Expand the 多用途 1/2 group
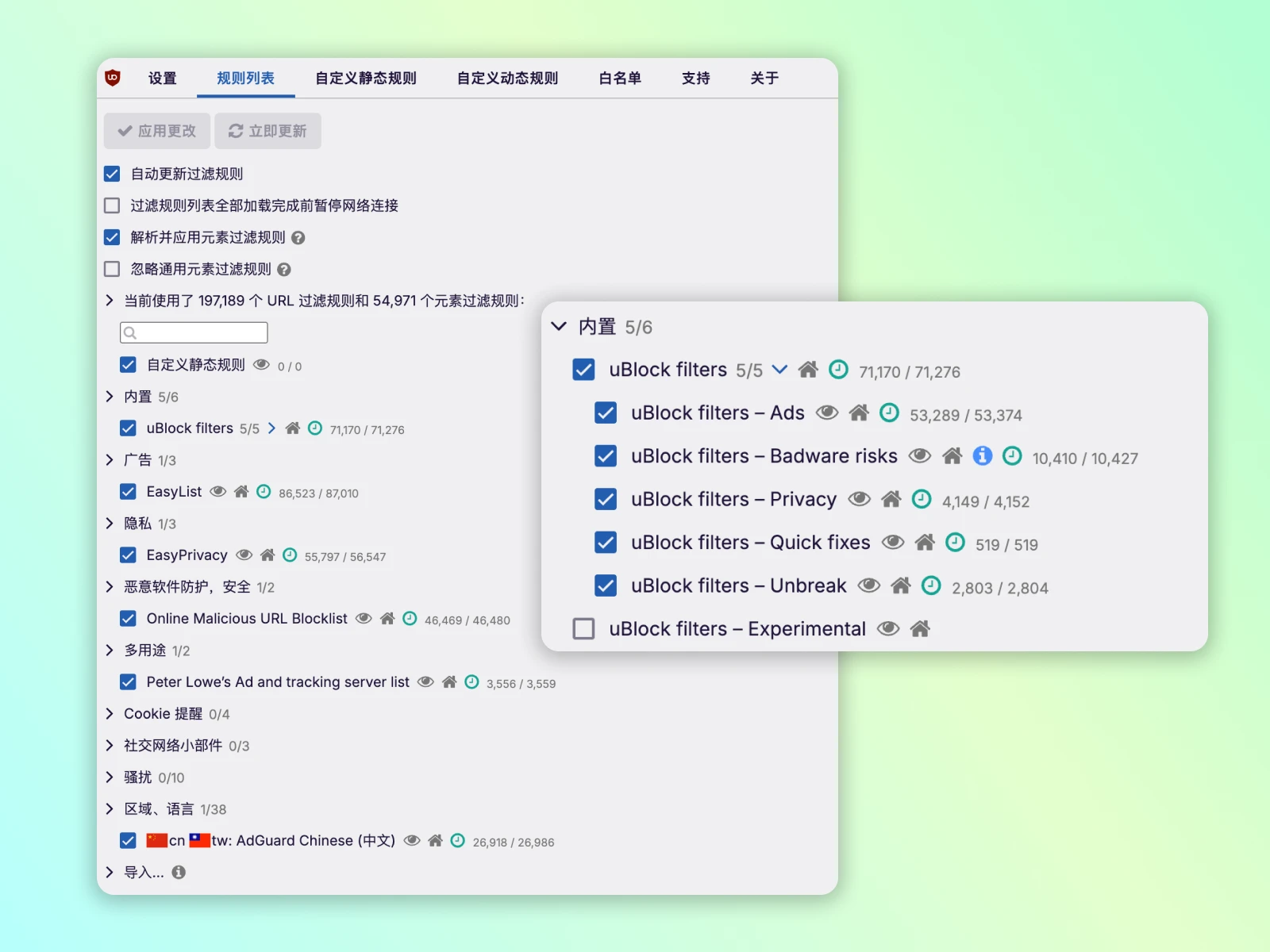The height and width of the screenshot is (952, 1270). pyautogui.click(x=110, y=650)
